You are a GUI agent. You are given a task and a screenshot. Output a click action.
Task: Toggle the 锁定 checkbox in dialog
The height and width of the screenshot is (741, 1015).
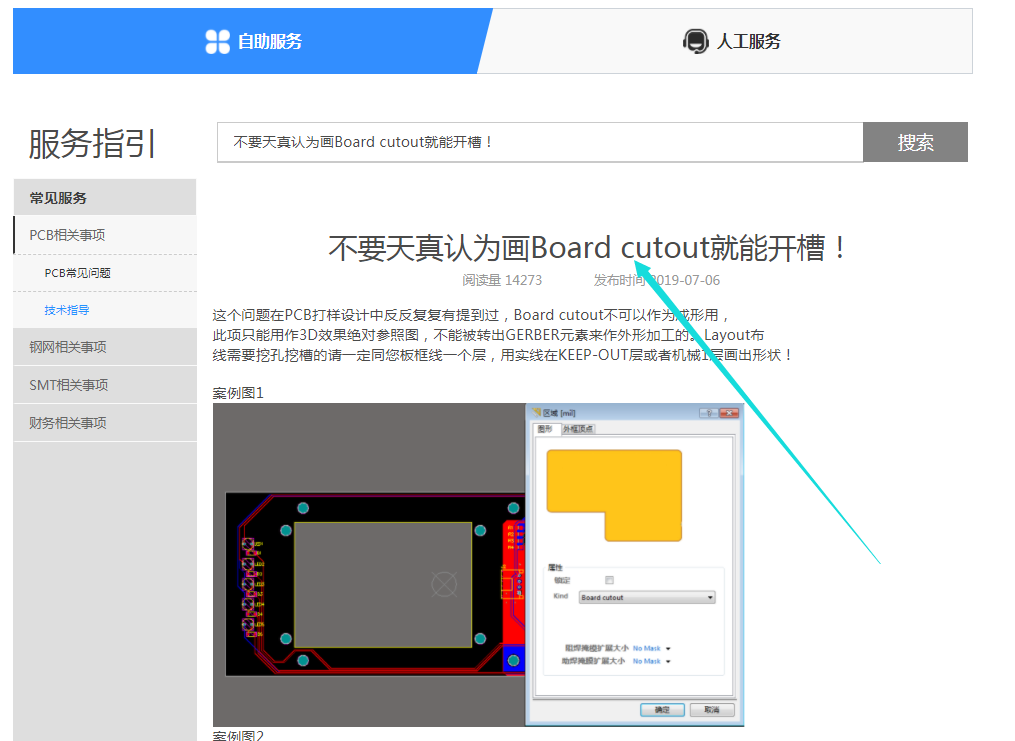tap(609, 580)
